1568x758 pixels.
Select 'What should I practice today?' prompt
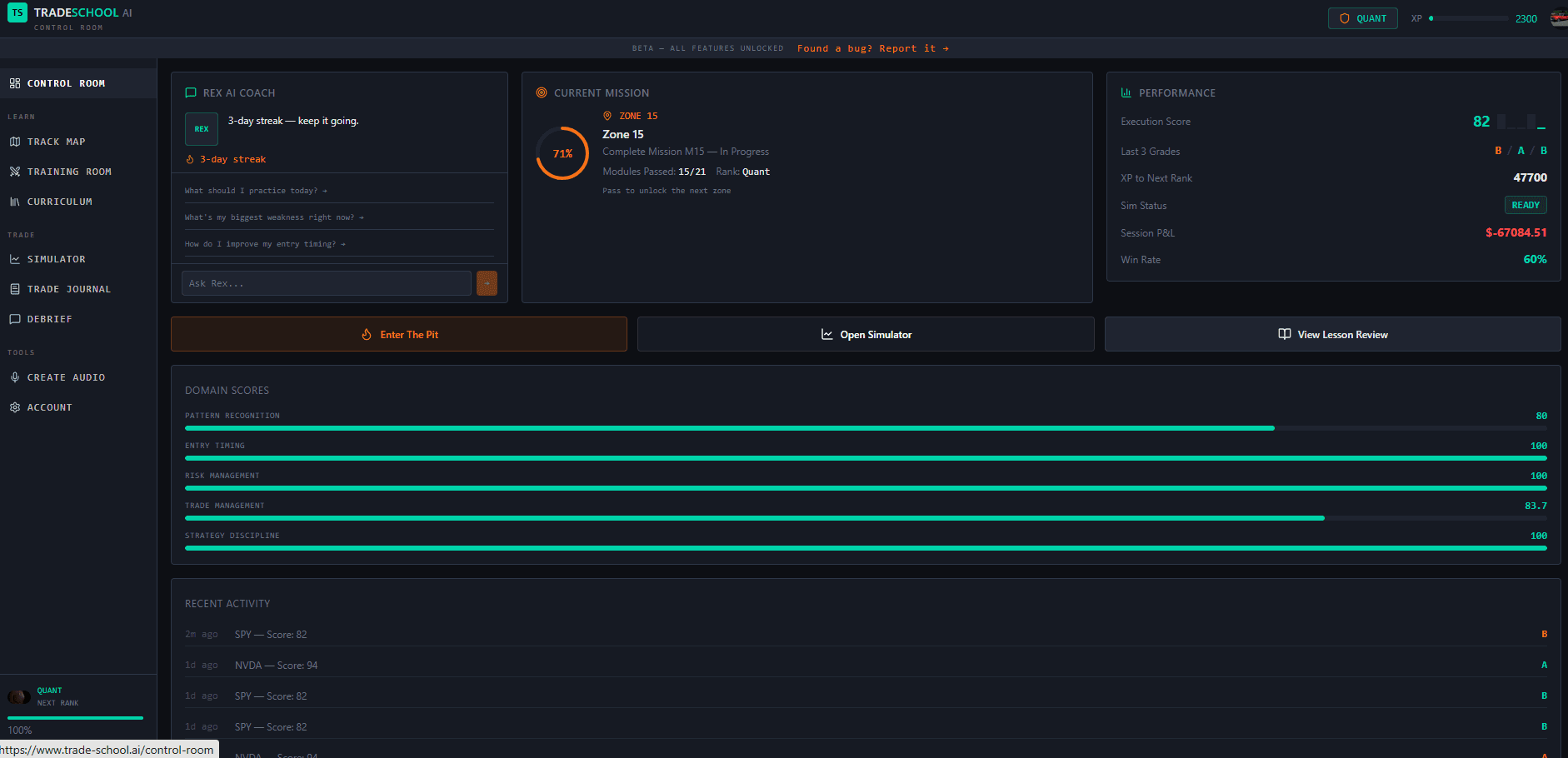coord(256,191)
